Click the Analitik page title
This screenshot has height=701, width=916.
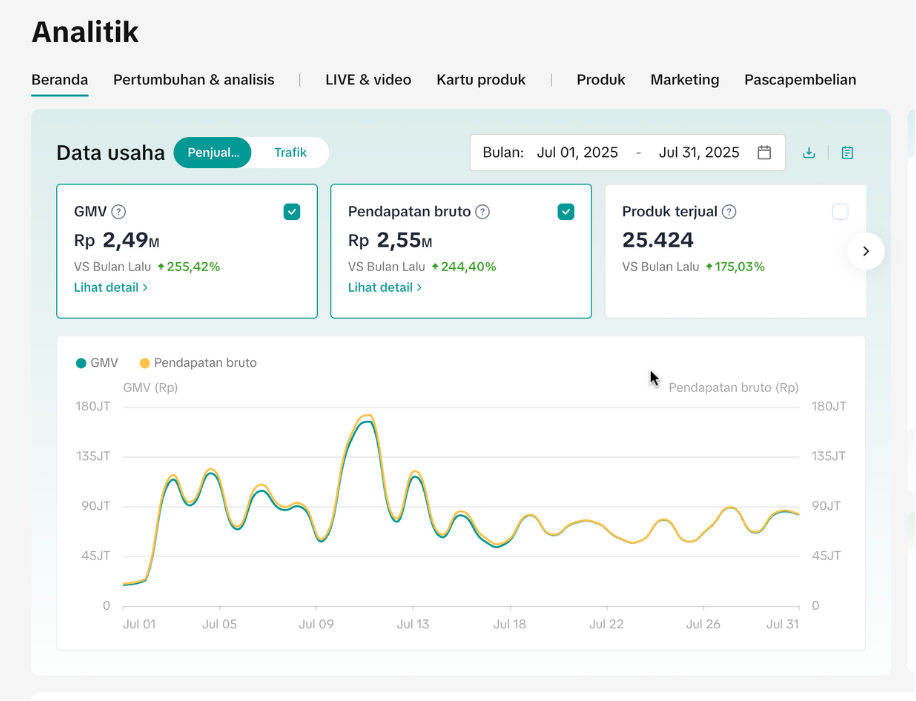pyautogui.click(x=85, y=32)
